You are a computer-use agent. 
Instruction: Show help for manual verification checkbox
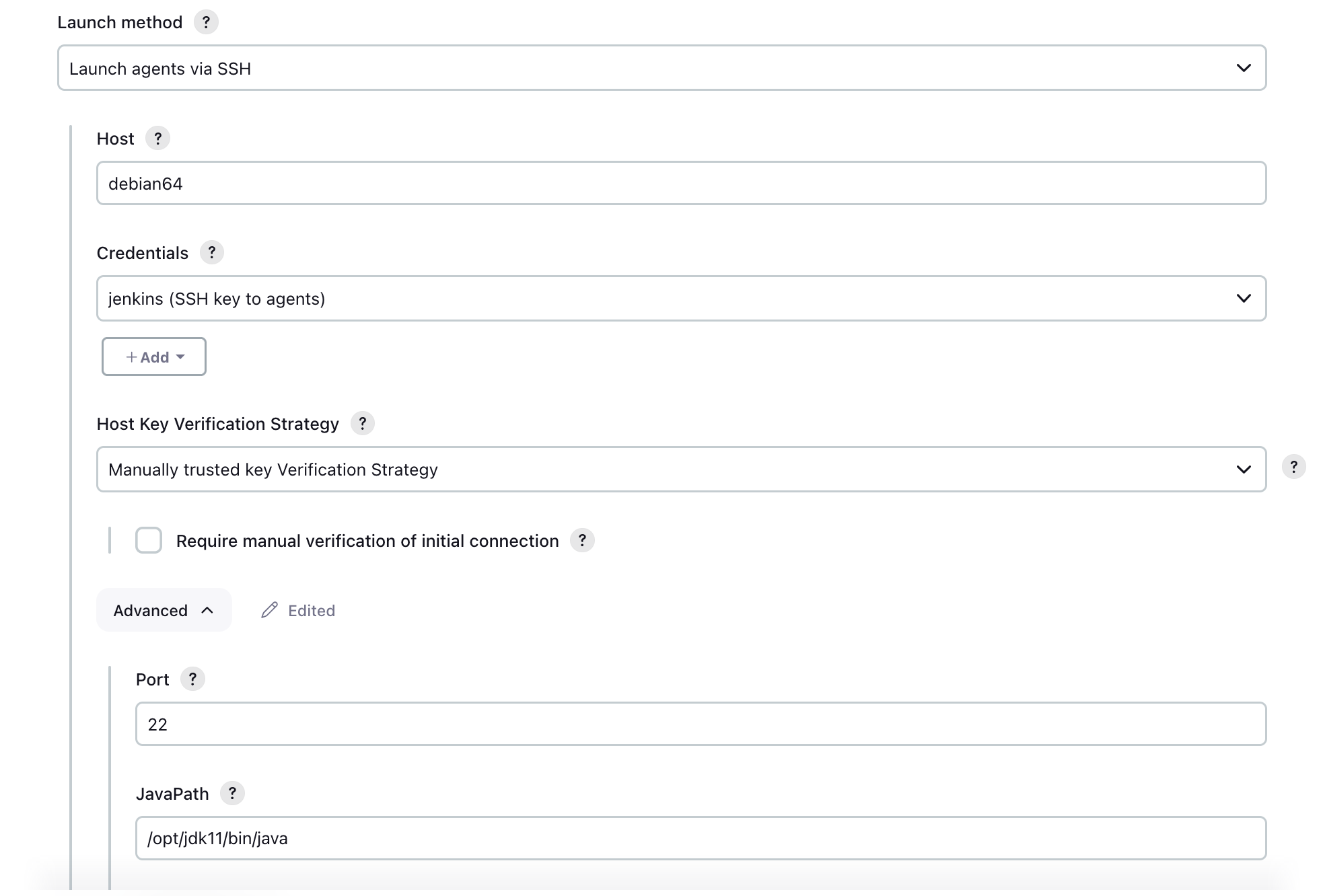pyautogui.click(x=582, y=541)
